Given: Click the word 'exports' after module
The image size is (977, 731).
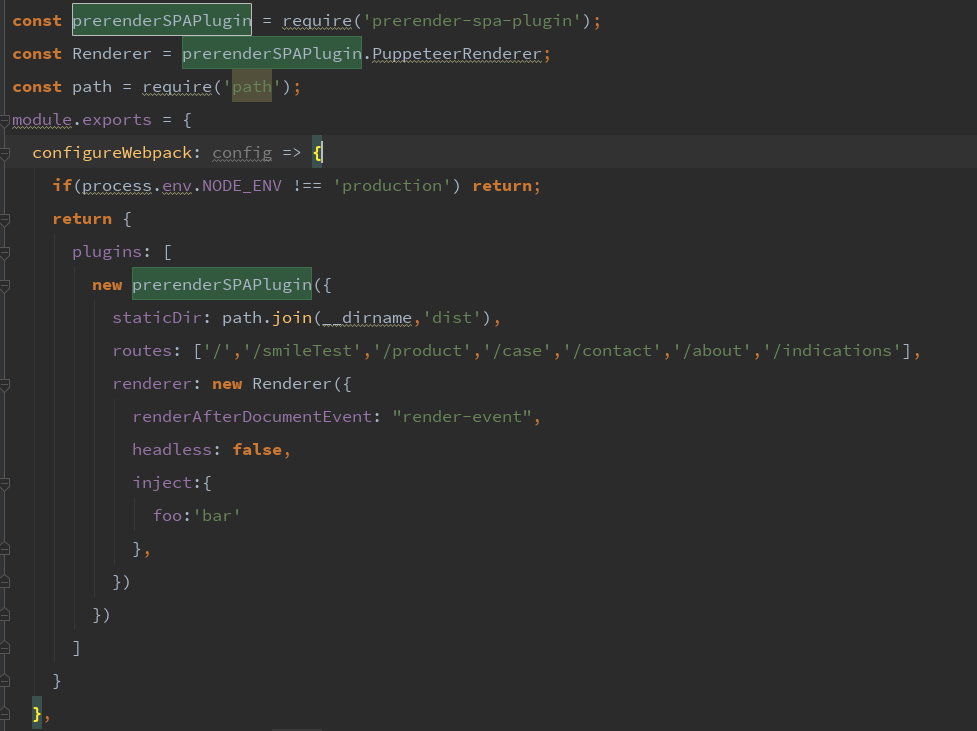Looking at the screenshot, I should [117, 120].
